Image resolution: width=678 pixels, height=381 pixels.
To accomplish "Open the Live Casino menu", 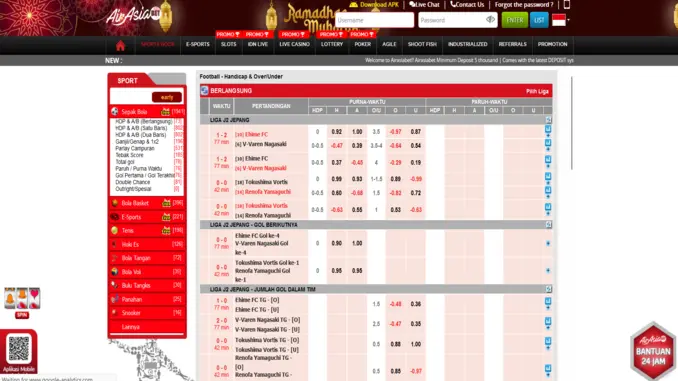I will tap(294, 44).
